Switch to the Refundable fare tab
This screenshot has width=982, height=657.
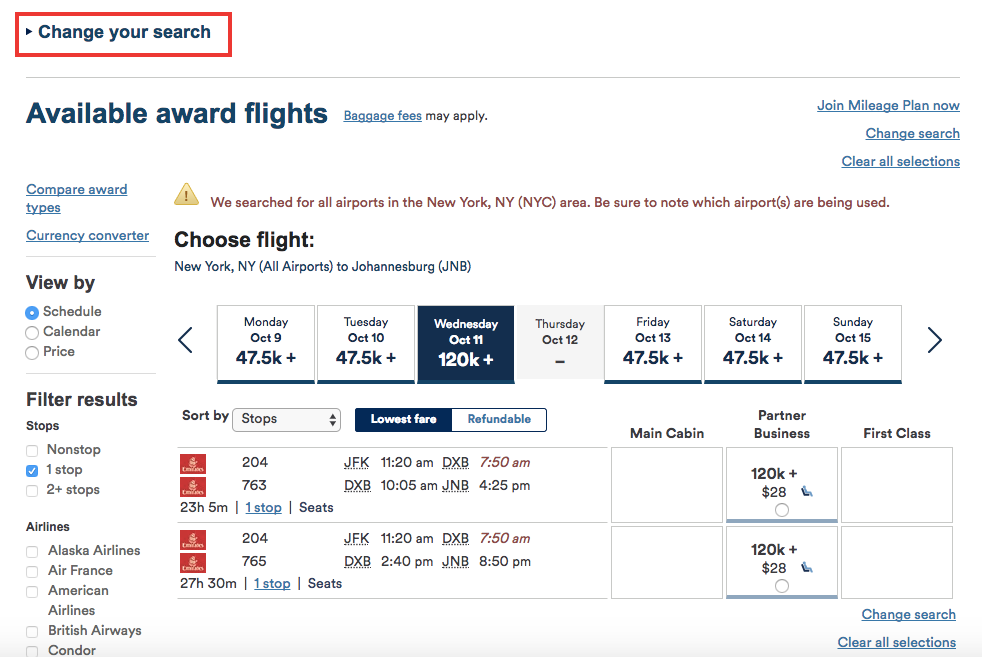click(499, 419)
